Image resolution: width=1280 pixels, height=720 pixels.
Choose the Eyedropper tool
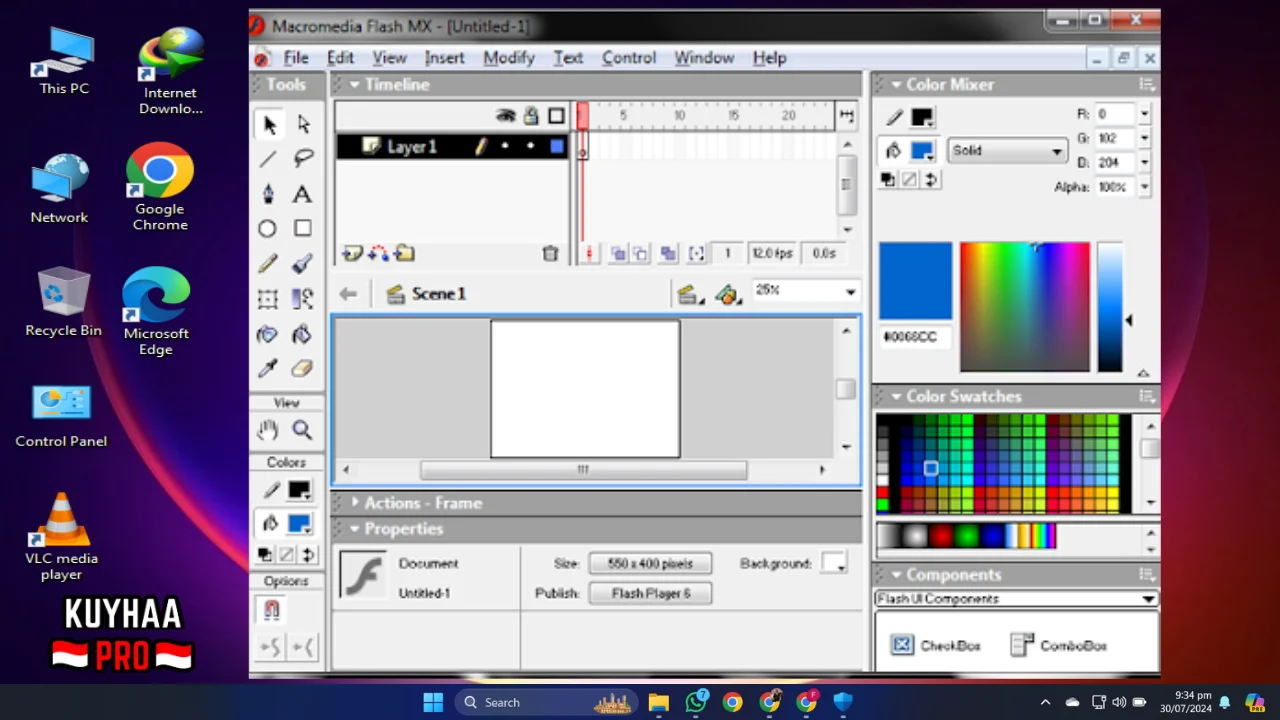(268, 369)
